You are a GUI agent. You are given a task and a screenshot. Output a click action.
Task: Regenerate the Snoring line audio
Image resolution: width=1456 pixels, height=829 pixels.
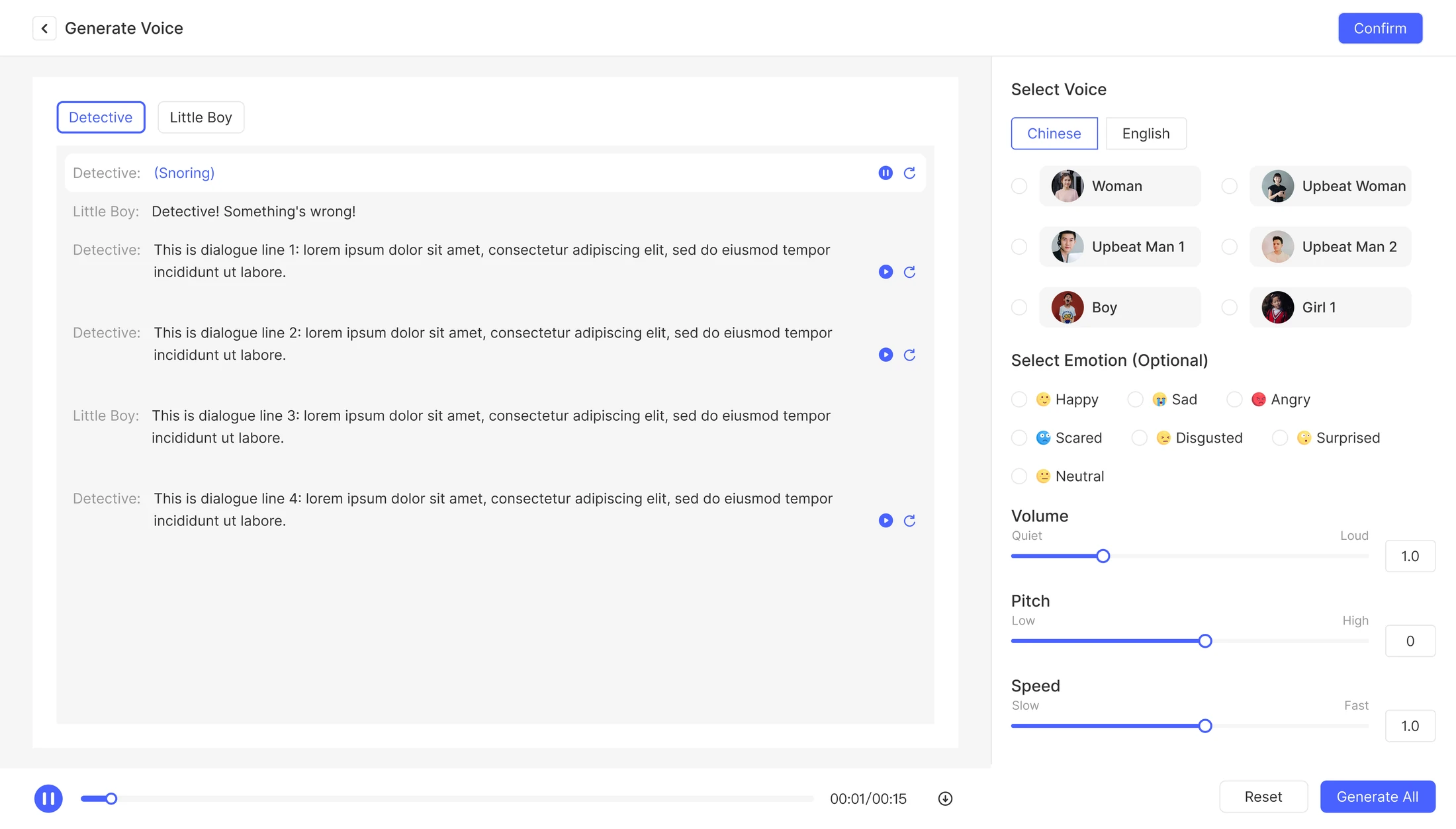click(909, 173)
